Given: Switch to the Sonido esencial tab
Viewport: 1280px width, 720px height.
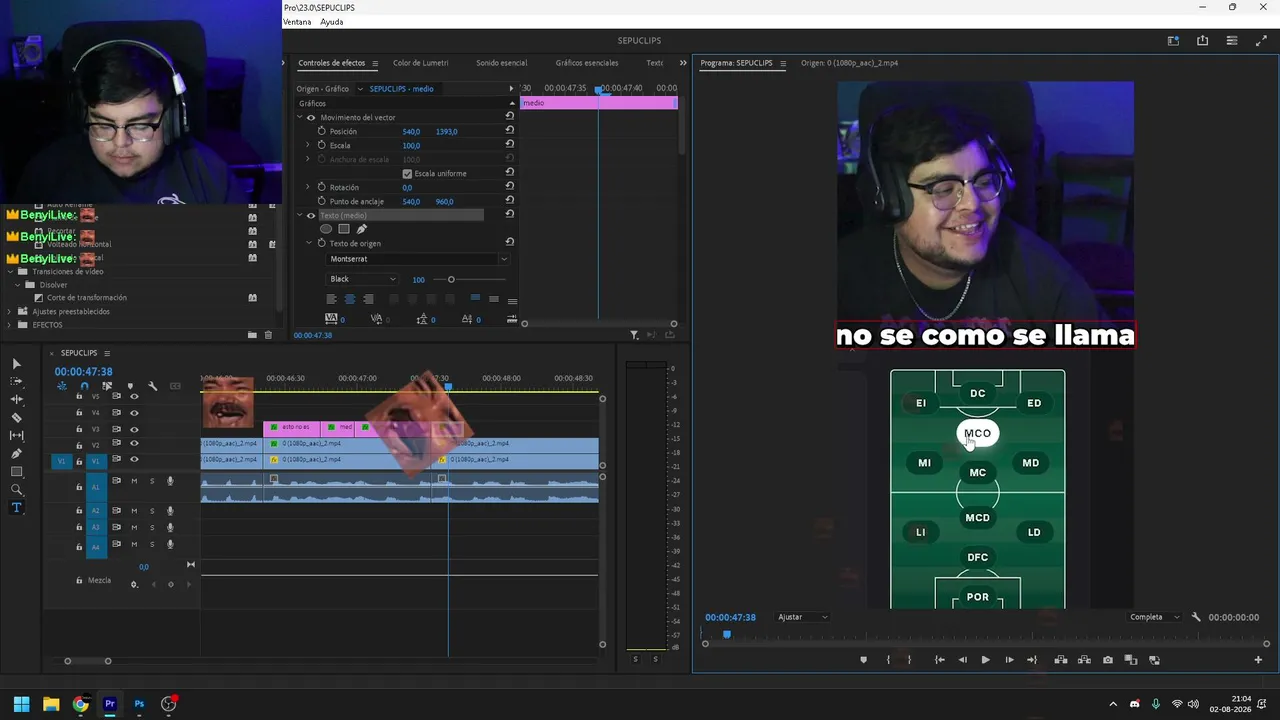Looking at the screenshot, I should 501,63.
